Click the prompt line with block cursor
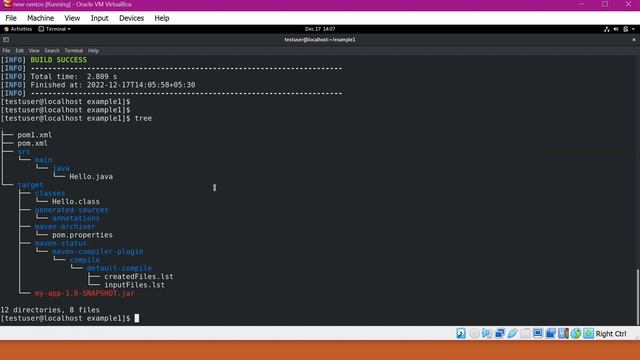 tap(69, 318)
